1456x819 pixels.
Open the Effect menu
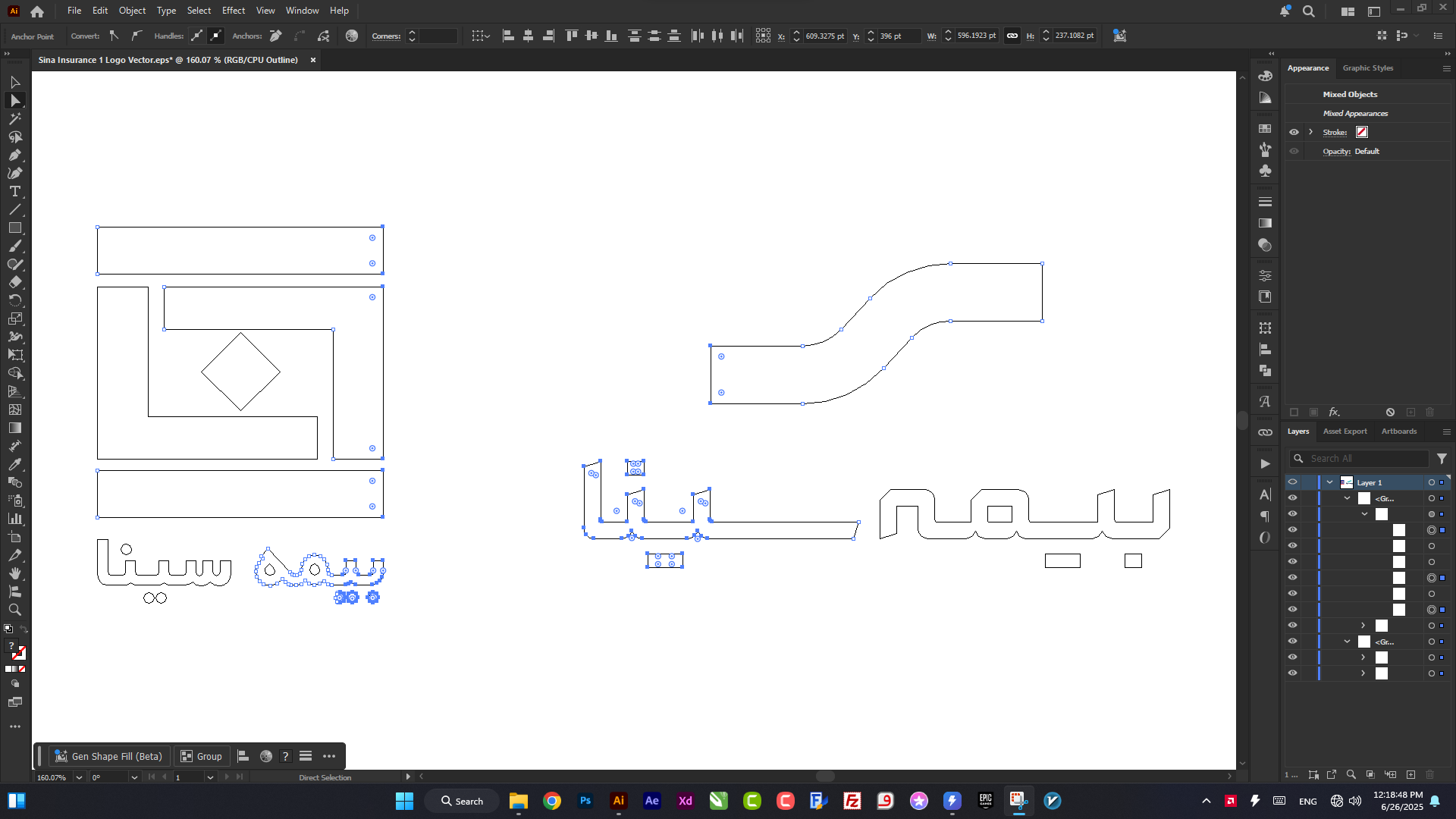pyautogui.click(x=234, y=11)
